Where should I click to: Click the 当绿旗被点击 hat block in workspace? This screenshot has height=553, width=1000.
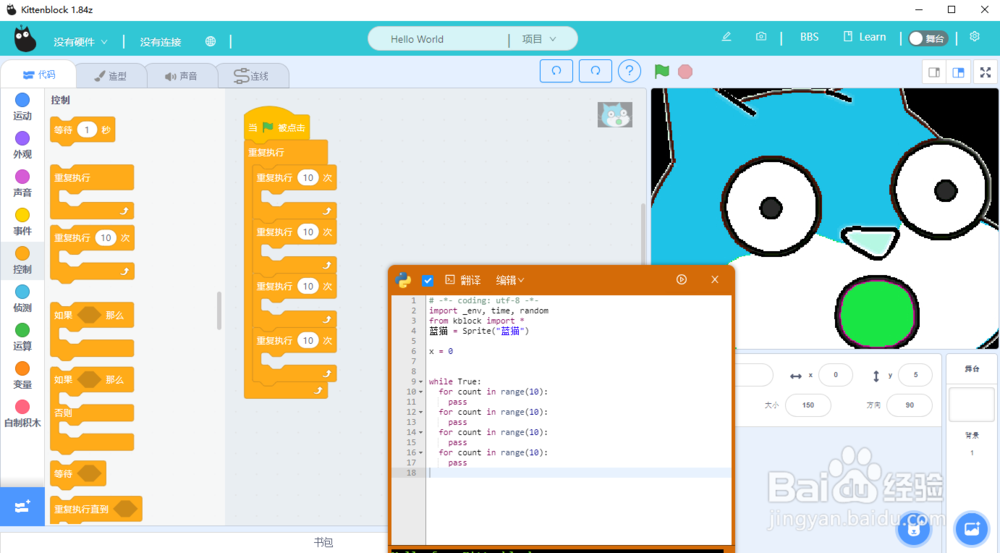[277, 124]
